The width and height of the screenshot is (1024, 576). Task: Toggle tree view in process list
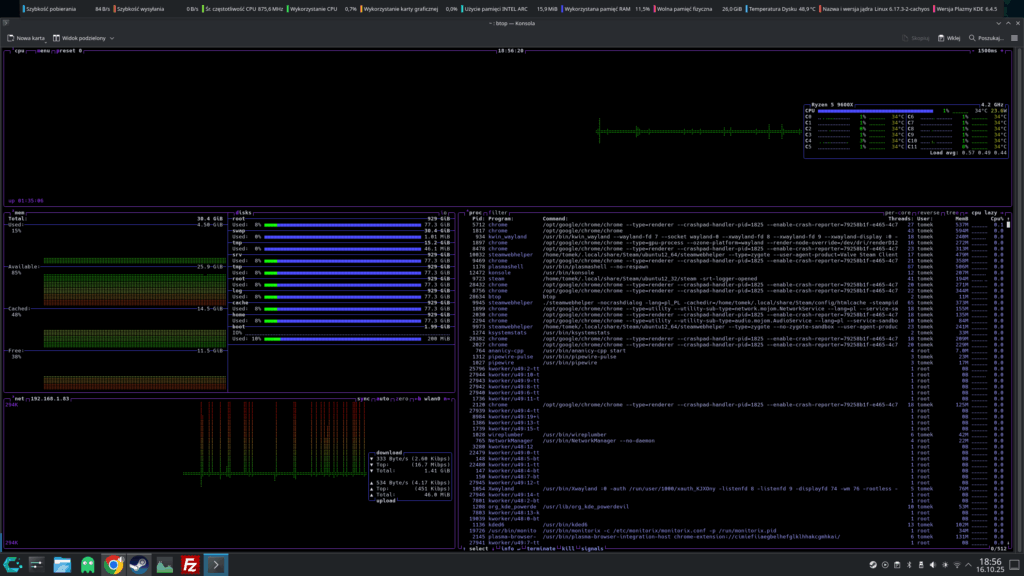[x=951, y=212]
